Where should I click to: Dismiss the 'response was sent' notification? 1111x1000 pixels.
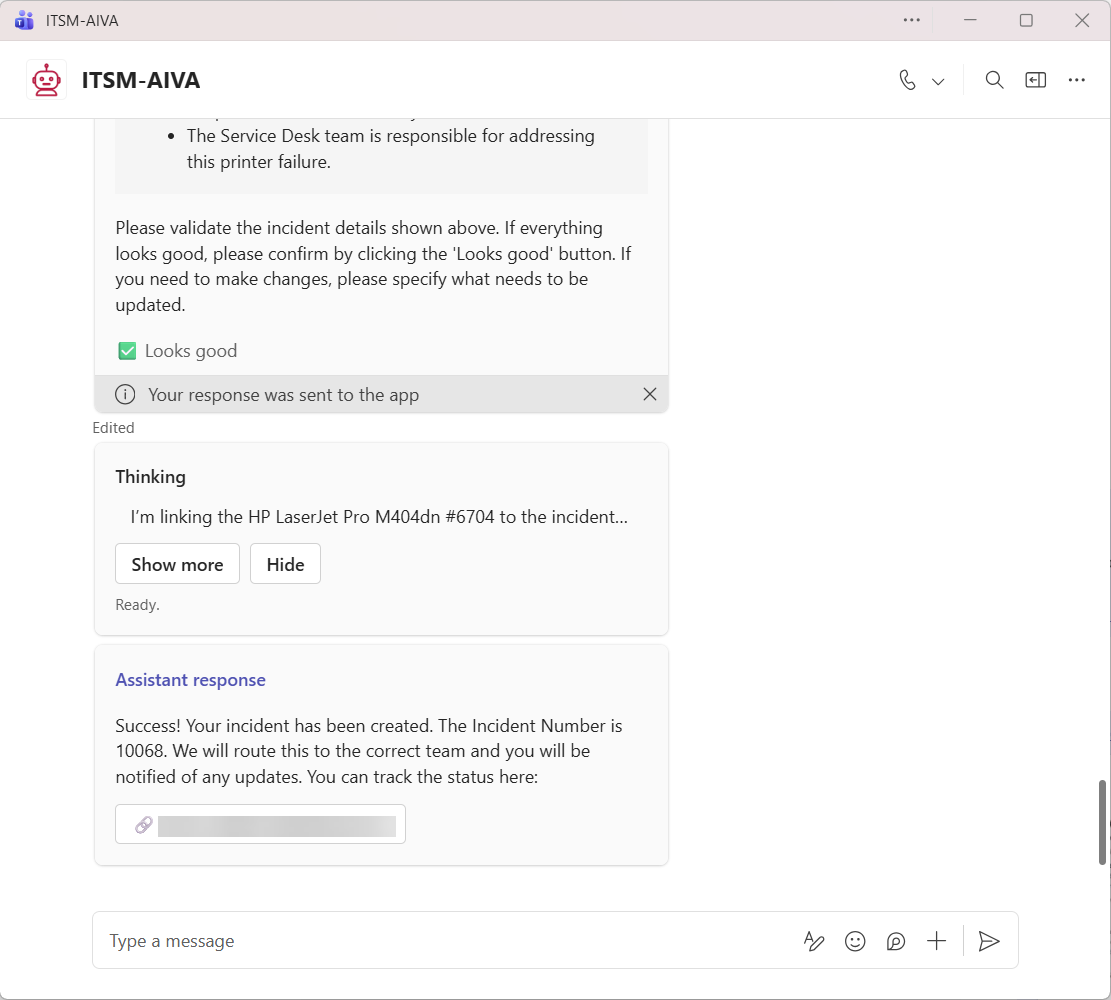[650, 394]
